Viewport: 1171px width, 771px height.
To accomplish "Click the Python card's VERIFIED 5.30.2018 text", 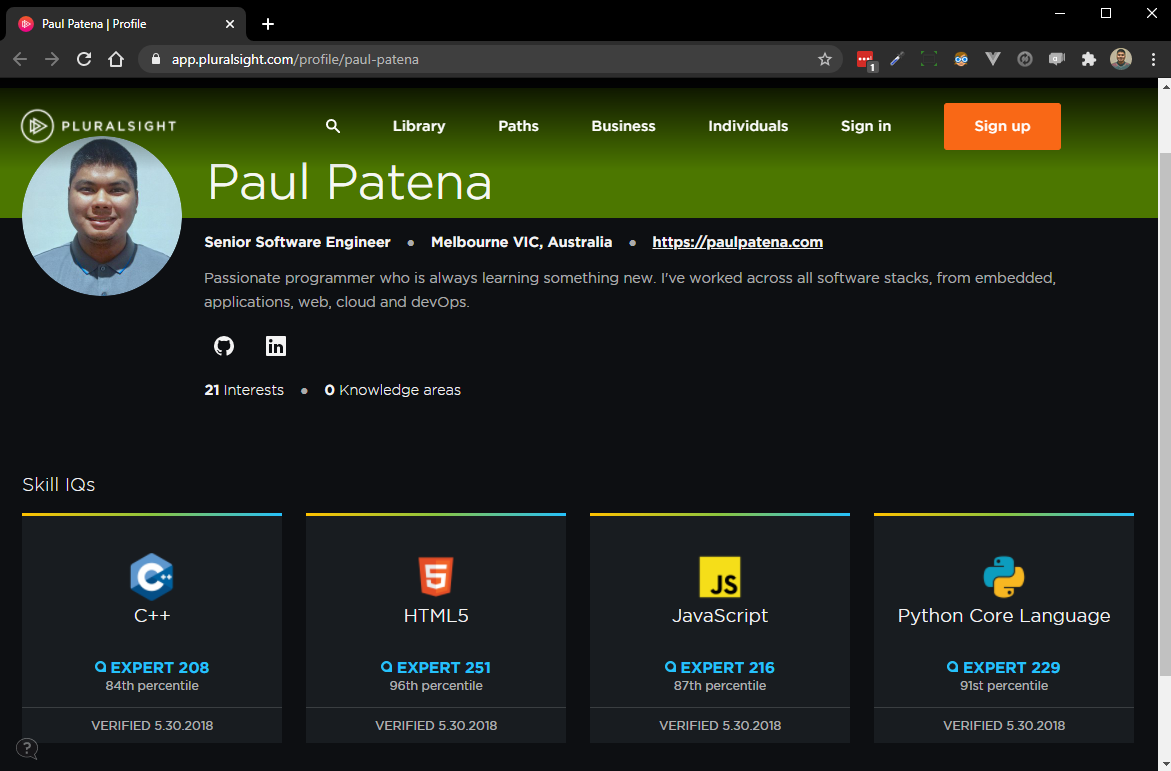I will (1004, 725).
